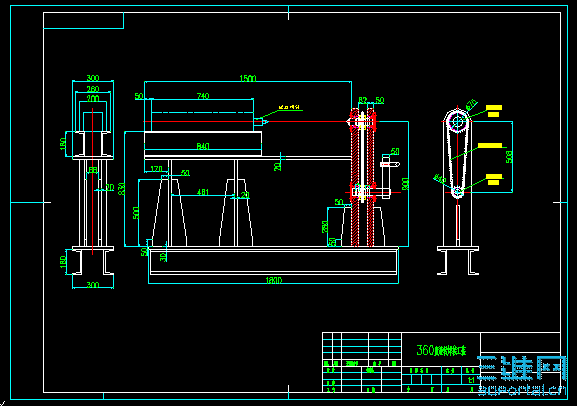
Task: Pick the 840 dimension text
Action: click(203, 146)
